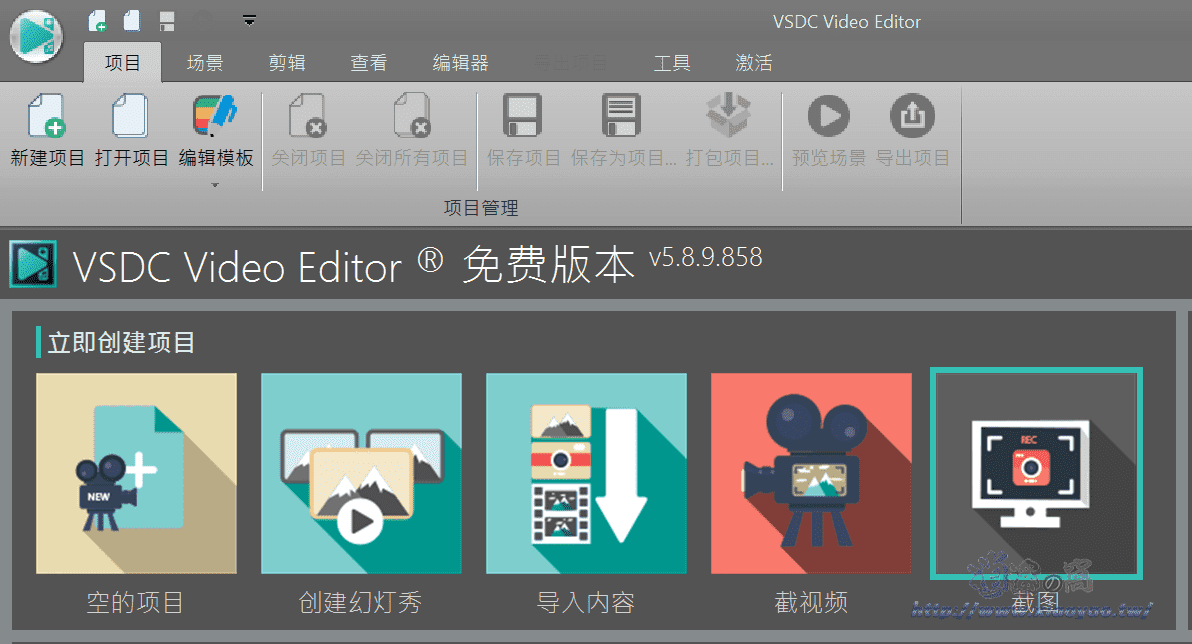
Task: Click the 导出项目 export icon
Action: [x=912, y=116]
